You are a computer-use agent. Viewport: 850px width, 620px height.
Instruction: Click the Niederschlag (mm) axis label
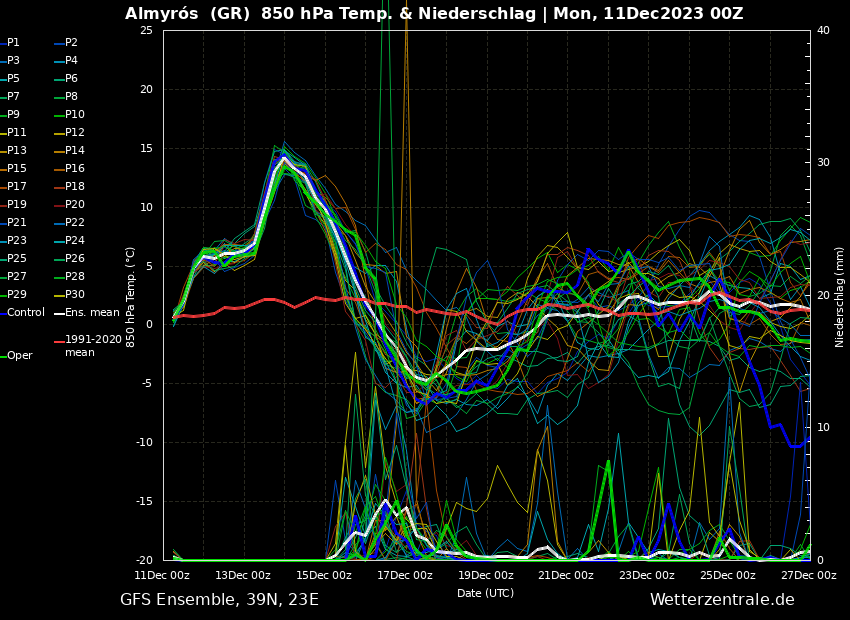point(840,297)
